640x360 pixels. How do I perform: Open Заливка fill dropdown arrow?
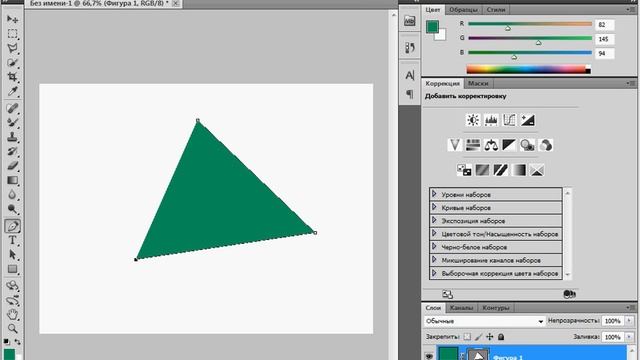point(629,337)
